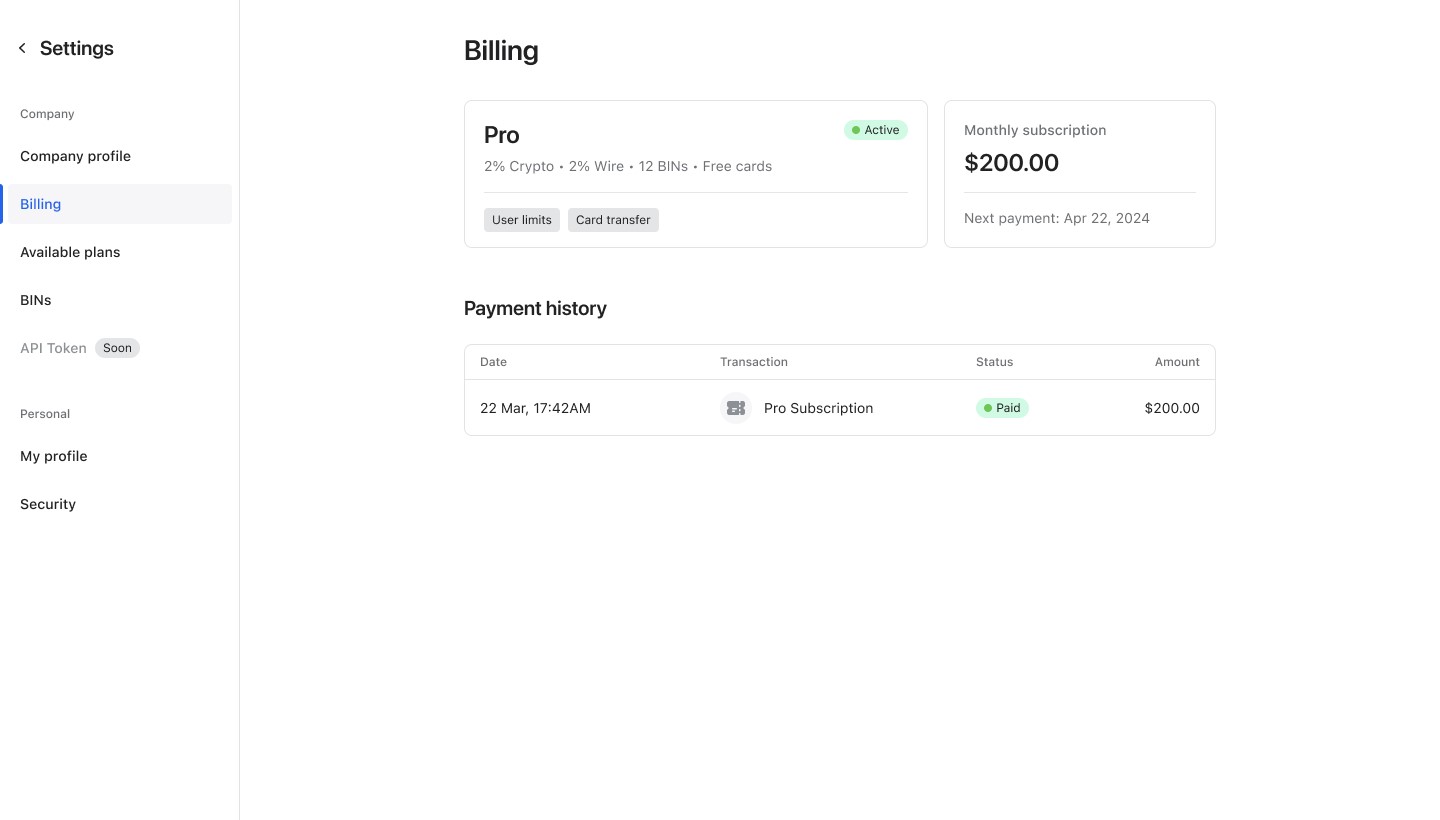Click the Date column header
The height and width of the screenshot is (820, 1440).
pyautogui.click(x=493, y=362)
